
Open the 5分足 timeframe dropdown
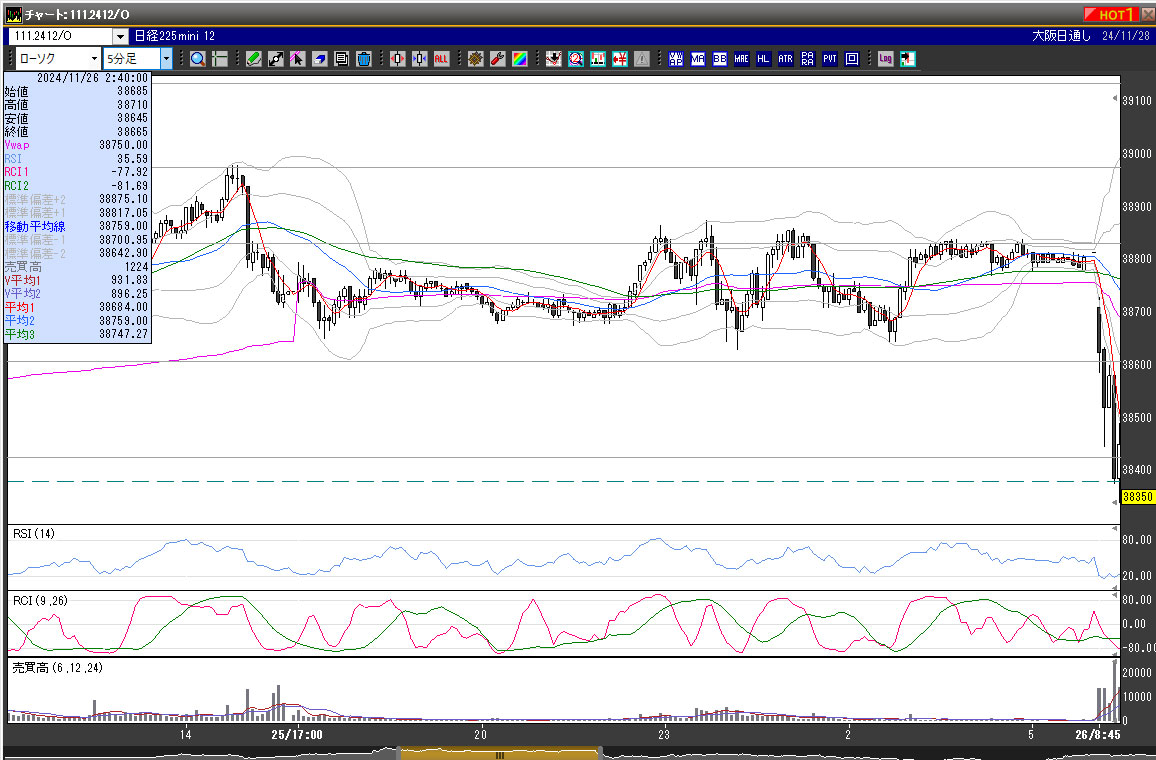click(137, 59)
